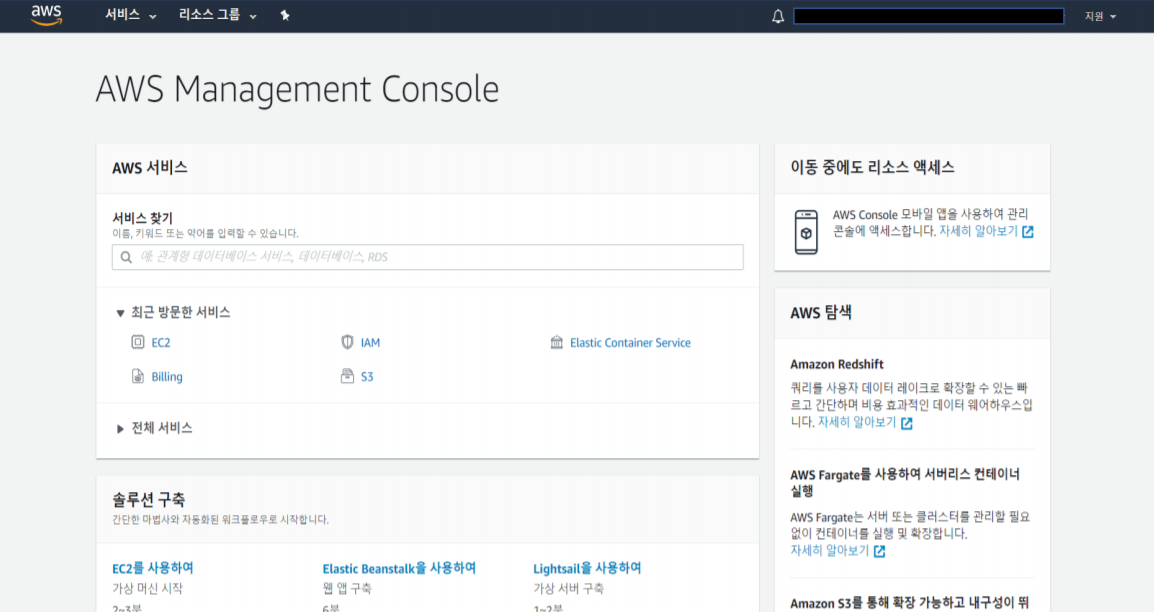
Task: Click the 가상 머신 시작 text
Action: coord(147,588)
